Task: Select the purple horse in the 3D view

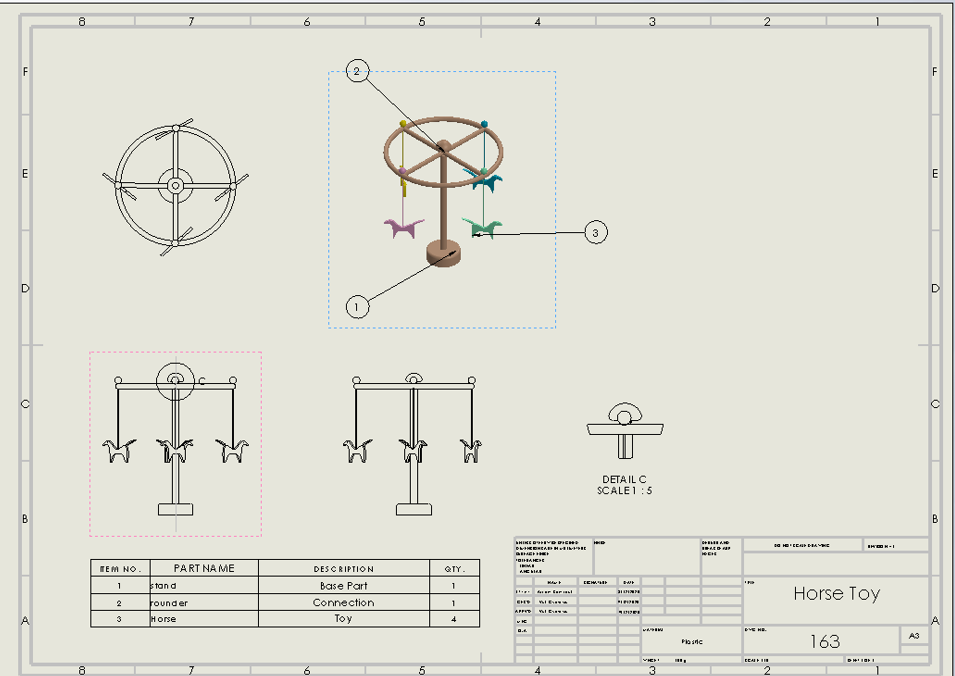Action: [404, 228]
